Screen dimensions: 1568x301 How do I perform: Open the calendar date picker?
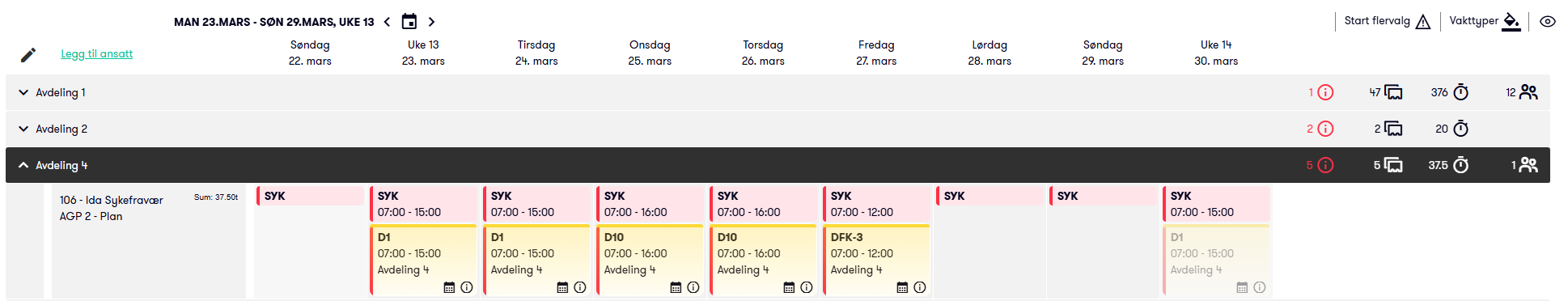click(409, 21)
